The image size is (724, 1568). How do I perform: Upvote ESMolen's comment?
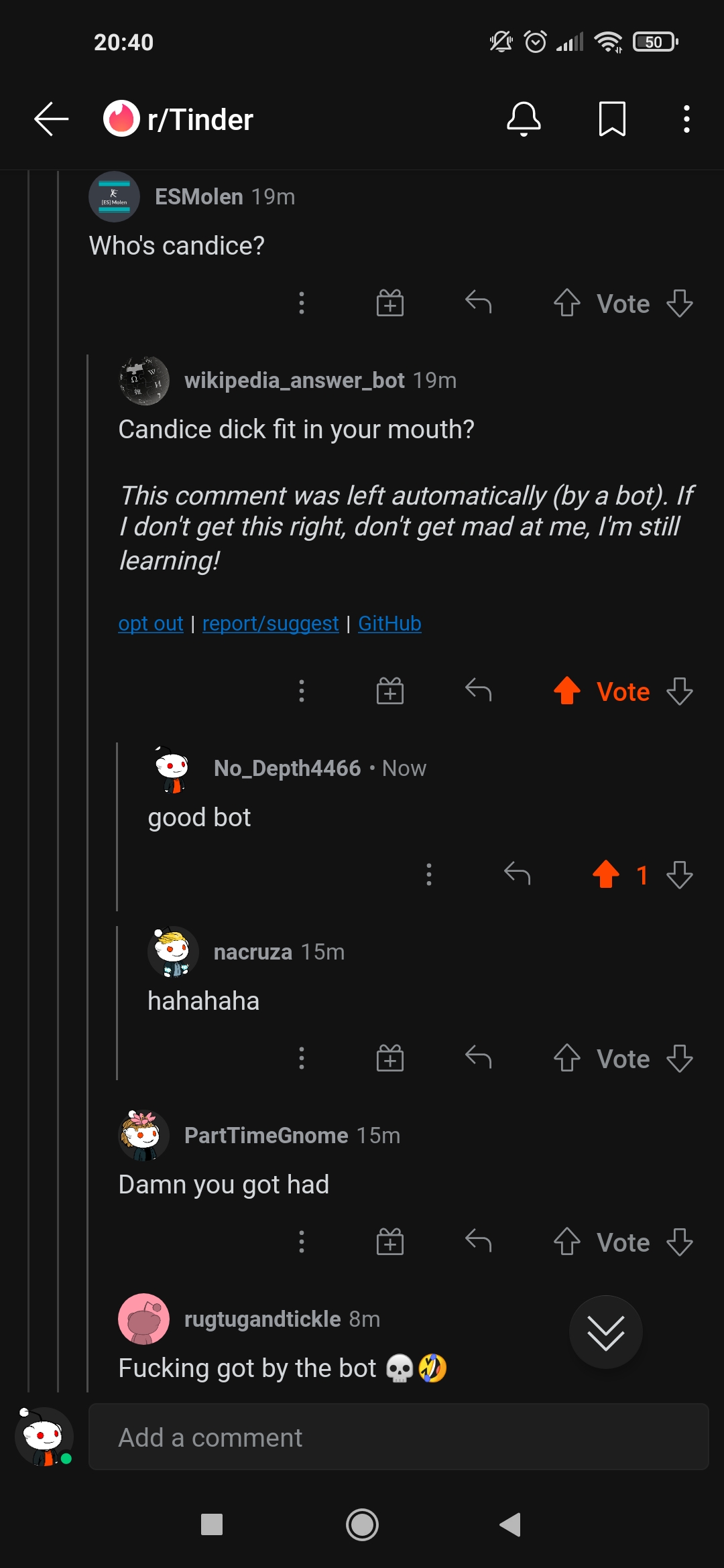pyautogui.click(x=567, y=304)
